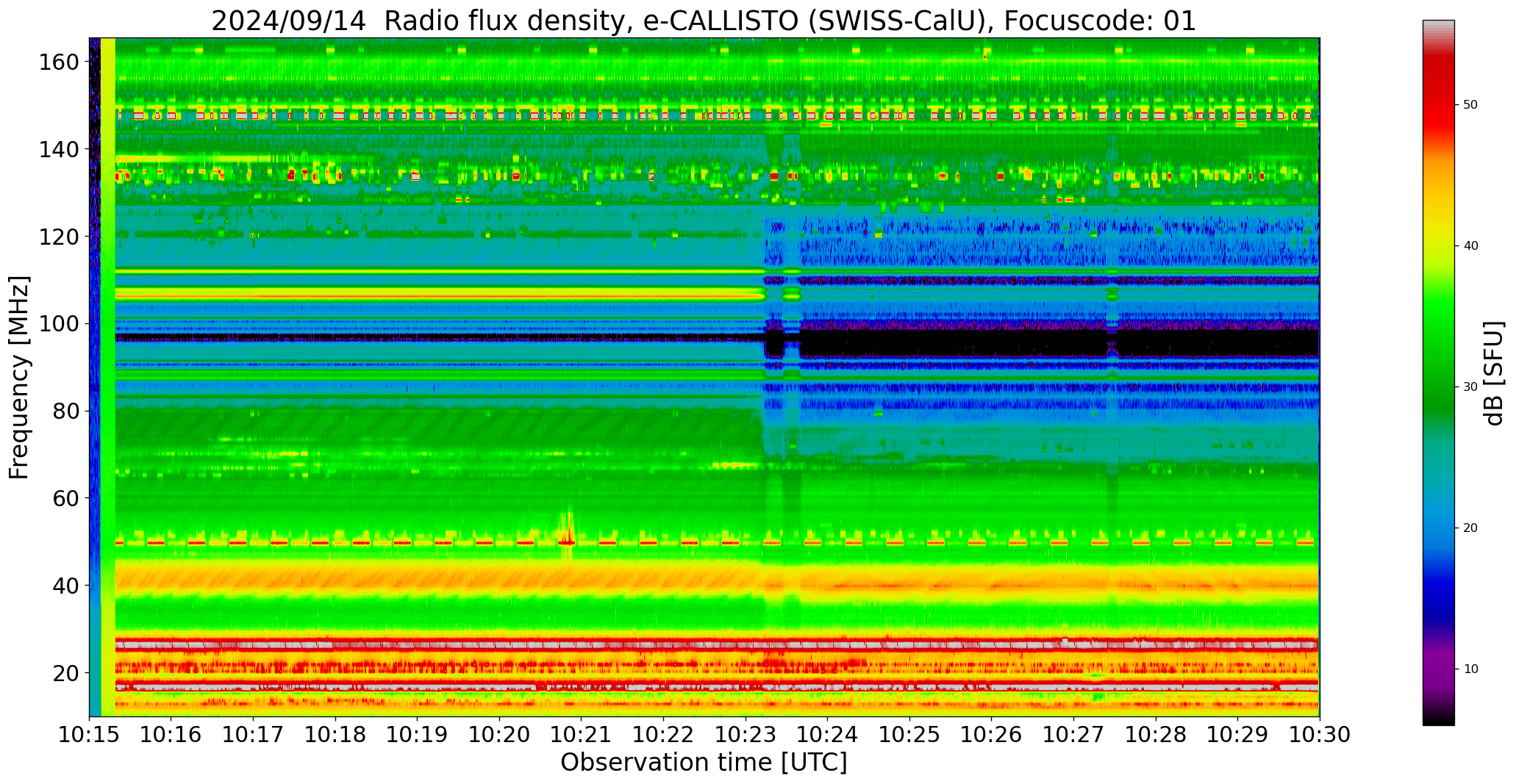Click the colorbar tick label 10

pos(1470,669)
